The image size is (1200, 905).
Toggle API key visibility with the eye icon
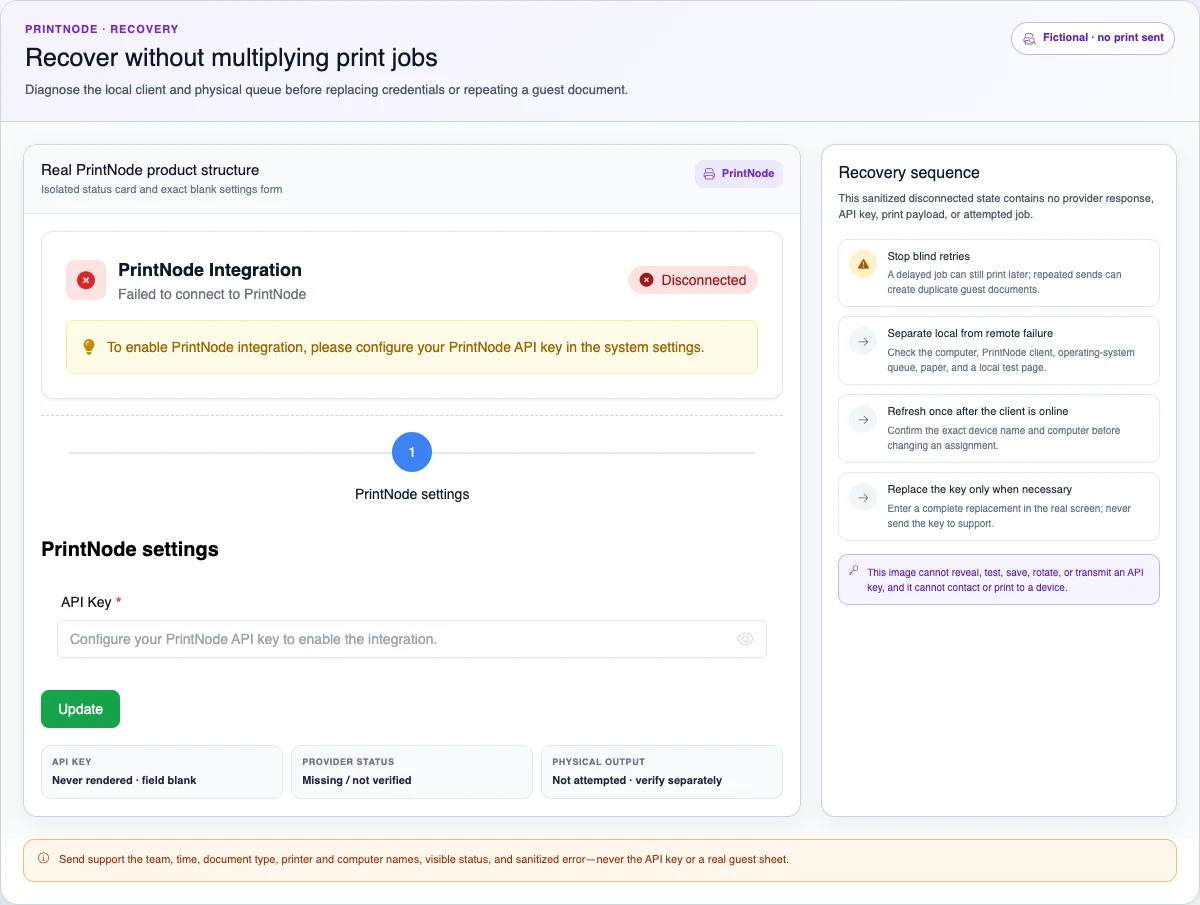click(745, 639)
